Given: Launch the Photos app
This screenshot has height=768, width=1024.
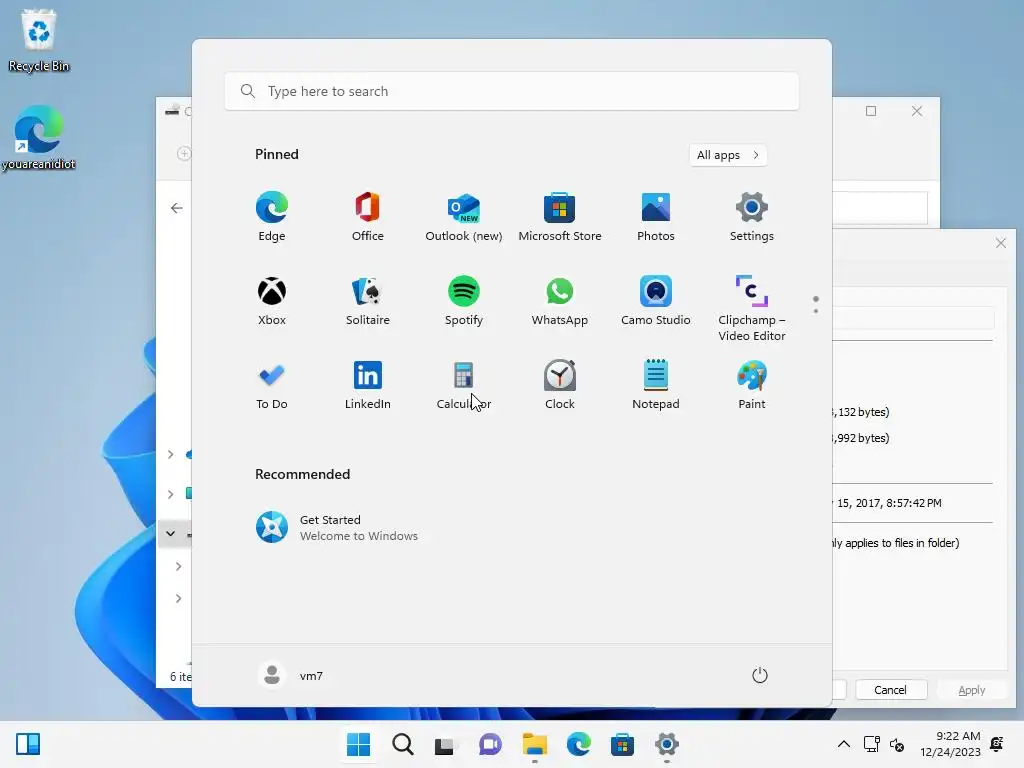Looking at the screenshot, I should coord(656,217).
